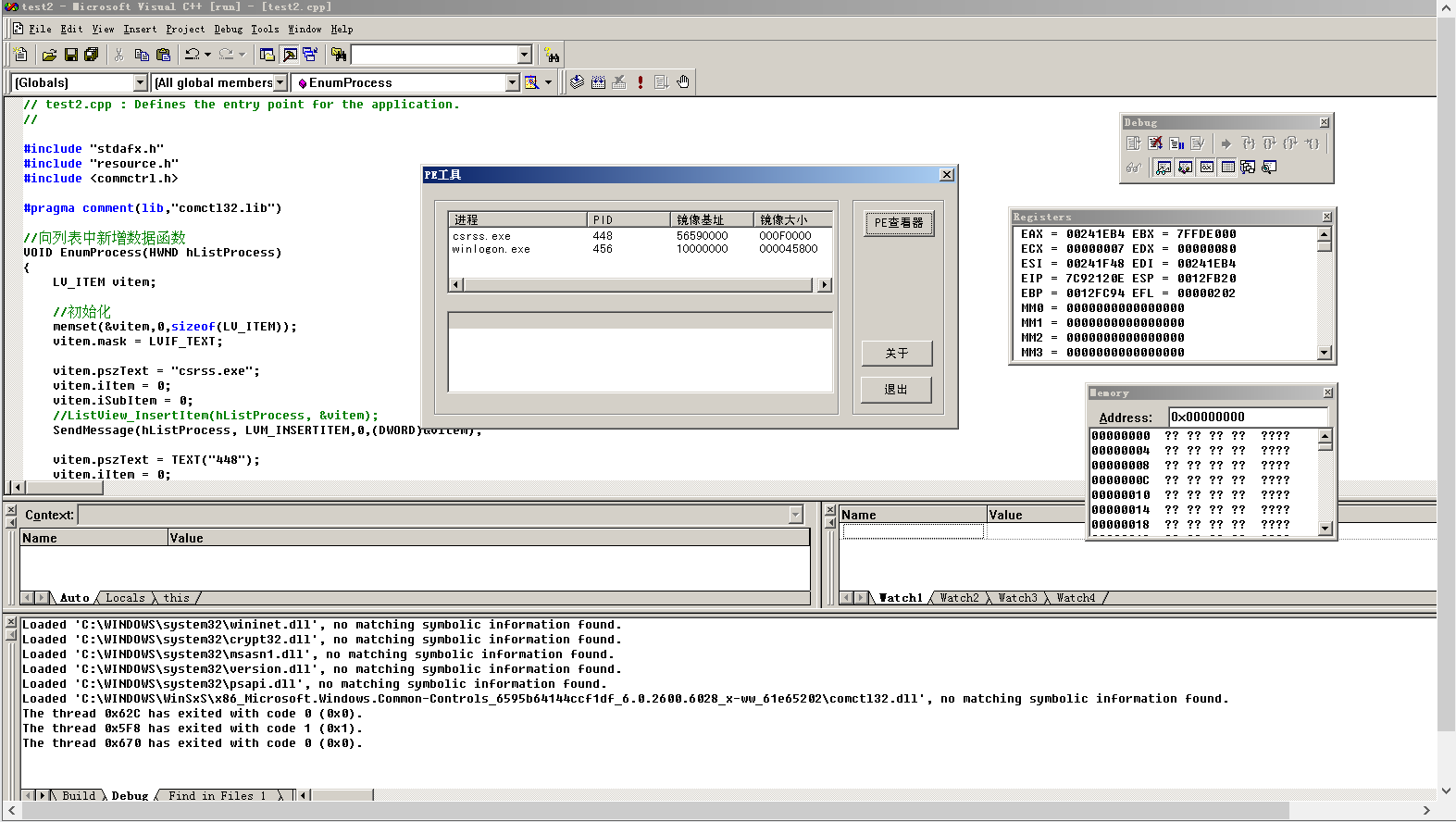This screenshot has height=822, width=1456.
Task: Click the 关于 button in the PE工具 dialog
Action: [x=897, y=354]
